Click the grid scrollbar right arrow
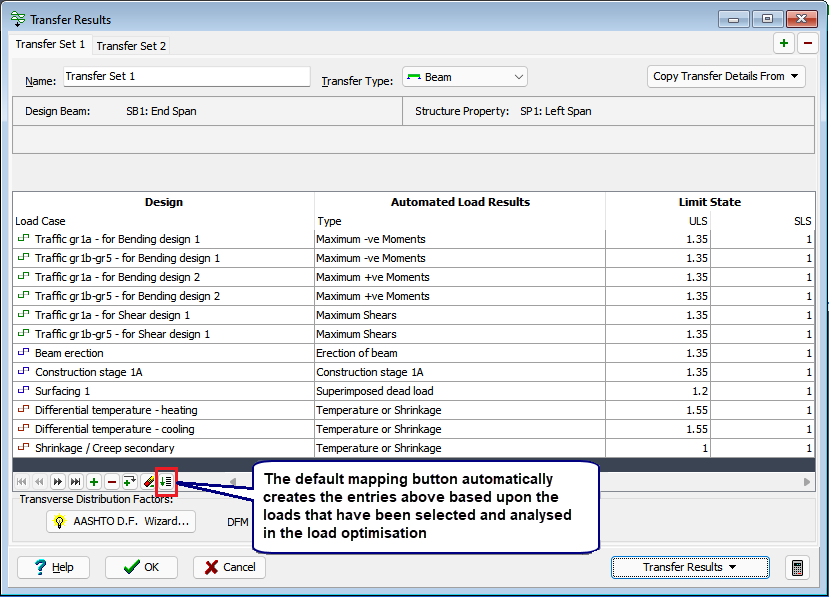Viewport: 829px width, 597px height. click(807, 482)
